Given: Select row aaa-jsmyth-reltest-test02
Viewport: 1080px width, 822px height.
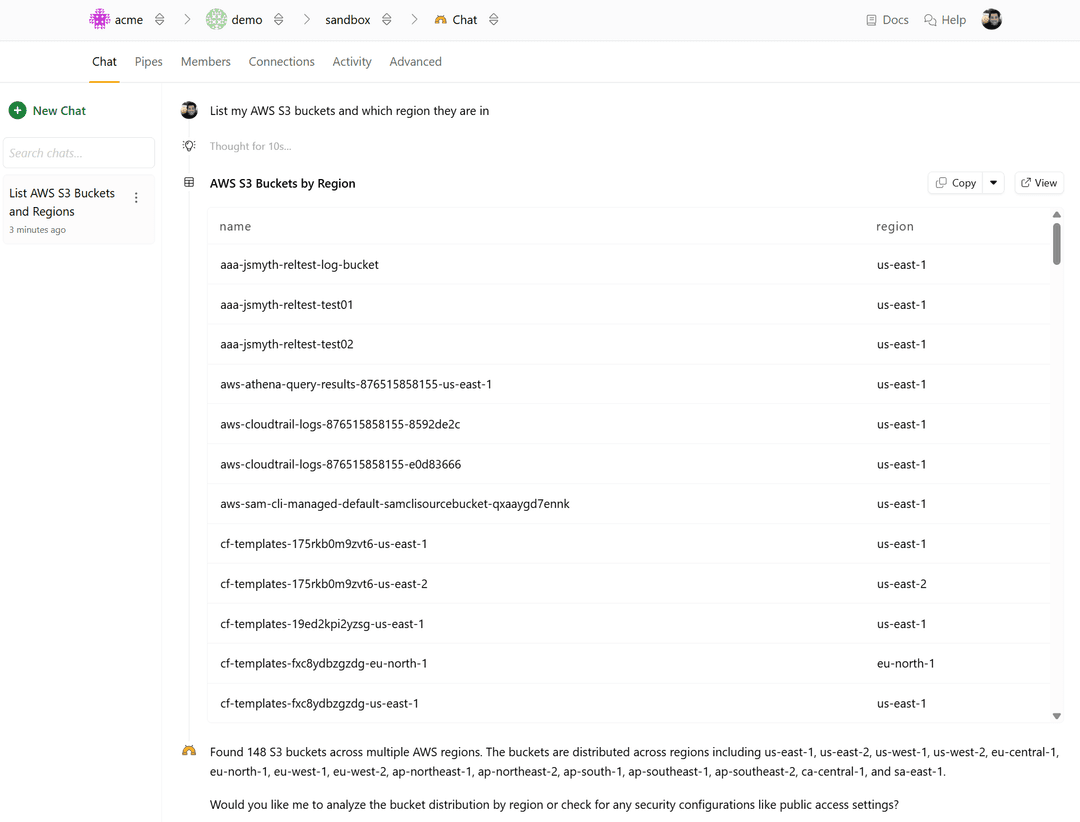Looking at the screenshot, I should [x=629, y=344].
